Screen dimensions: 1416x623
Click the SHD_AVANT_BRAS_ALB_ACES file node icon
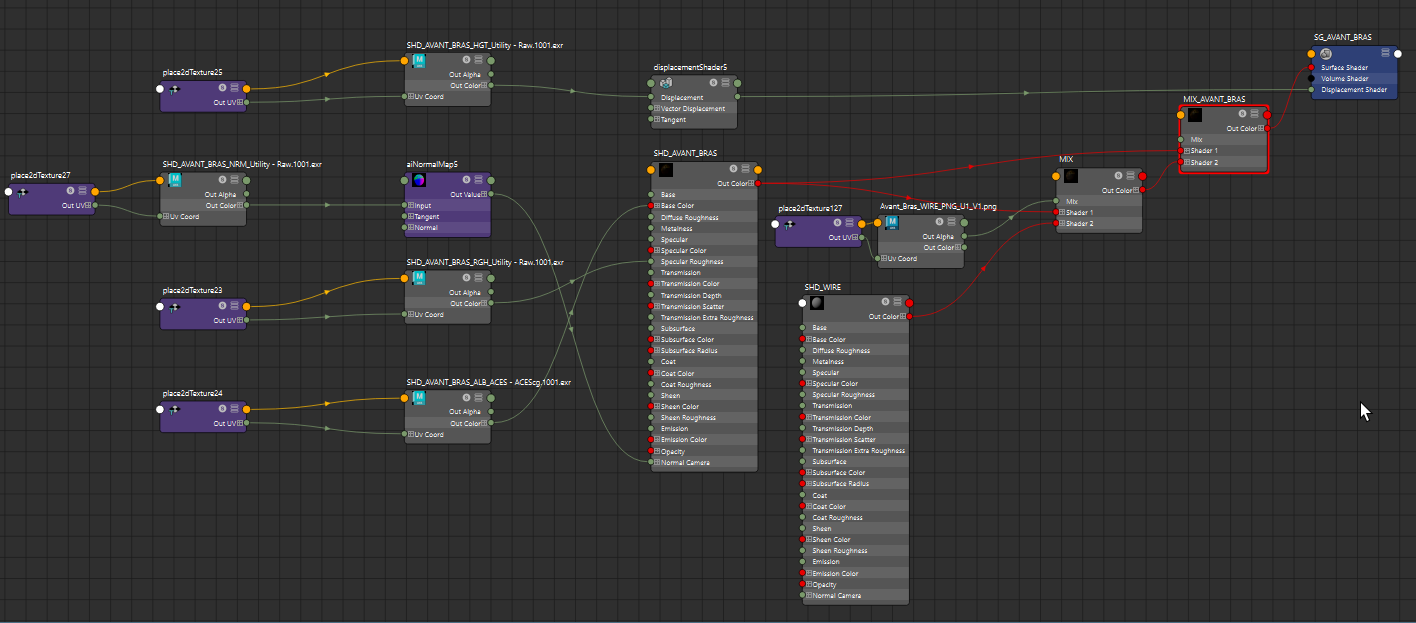coord(420,398)
